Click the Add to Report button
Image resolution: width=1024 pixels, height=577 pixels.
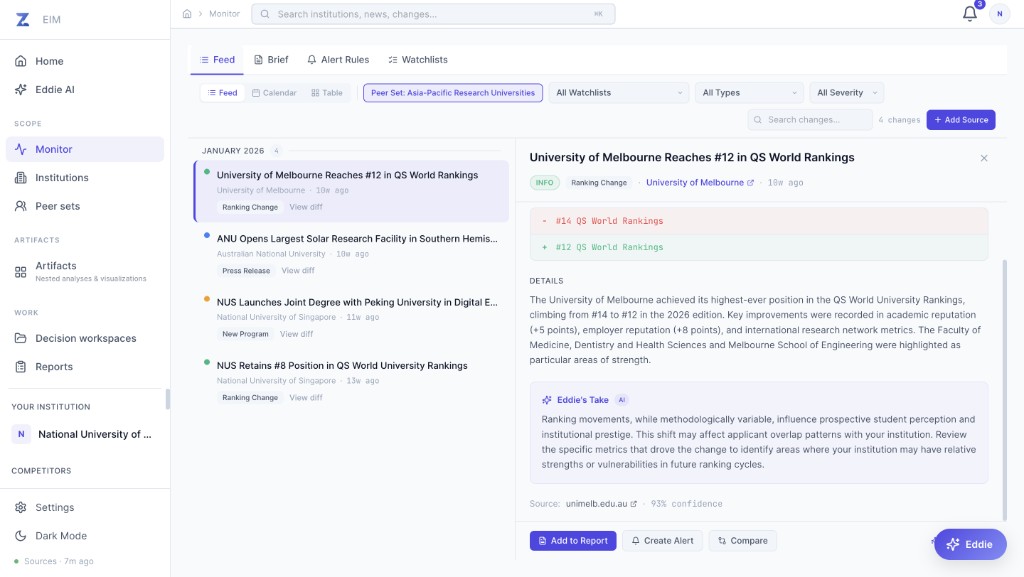click(x=573, y=541)
